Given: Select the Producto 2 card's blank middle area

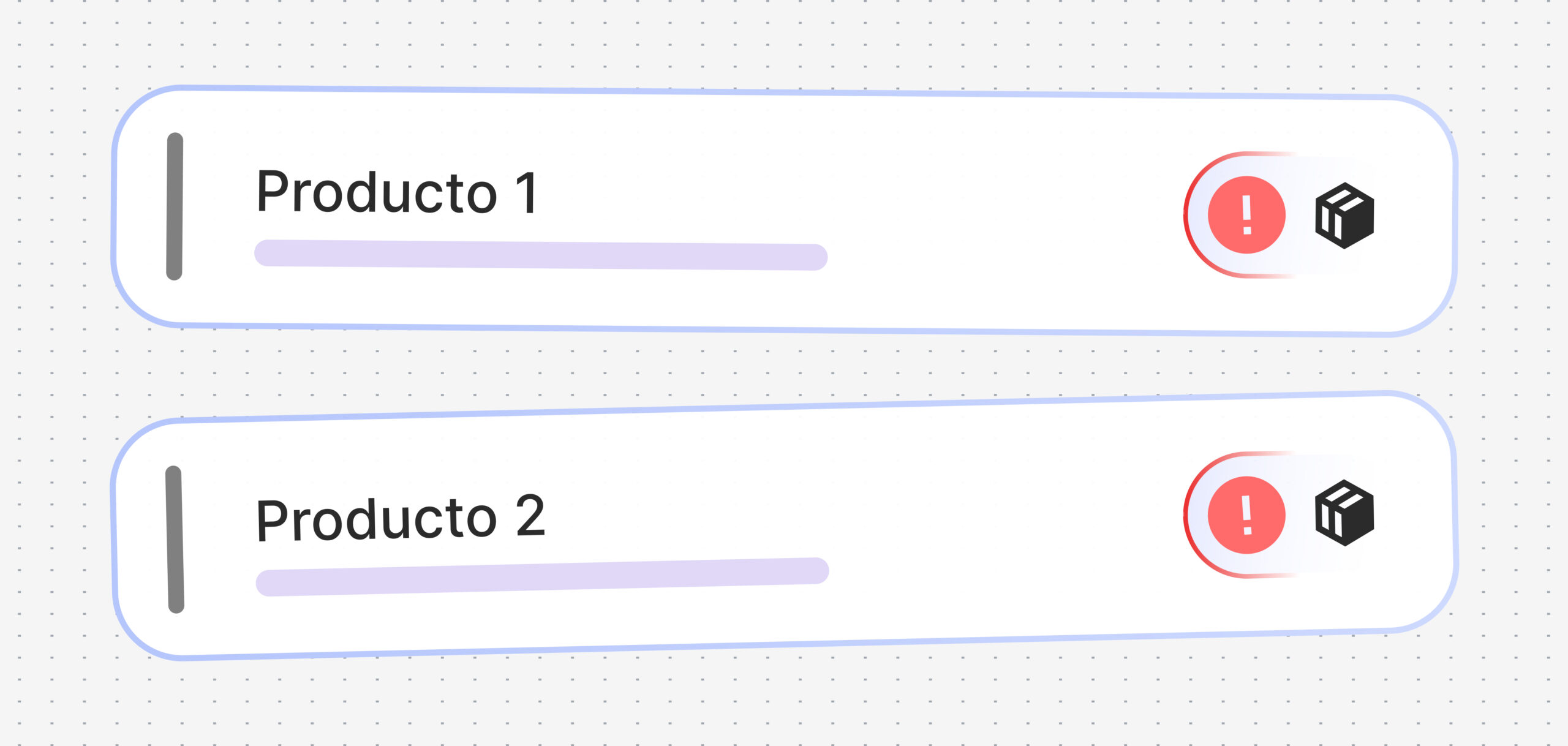Looking at the screenshot, I should pyautogui.click(x=980, y=521).
